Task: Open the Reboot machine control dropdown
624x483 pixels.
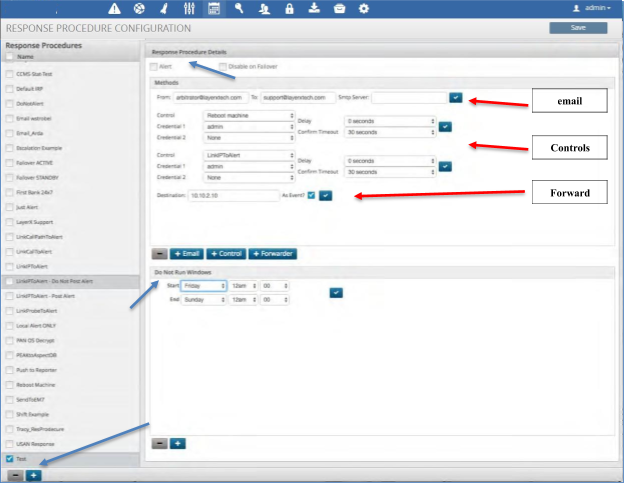Action: tap(250, 115)
